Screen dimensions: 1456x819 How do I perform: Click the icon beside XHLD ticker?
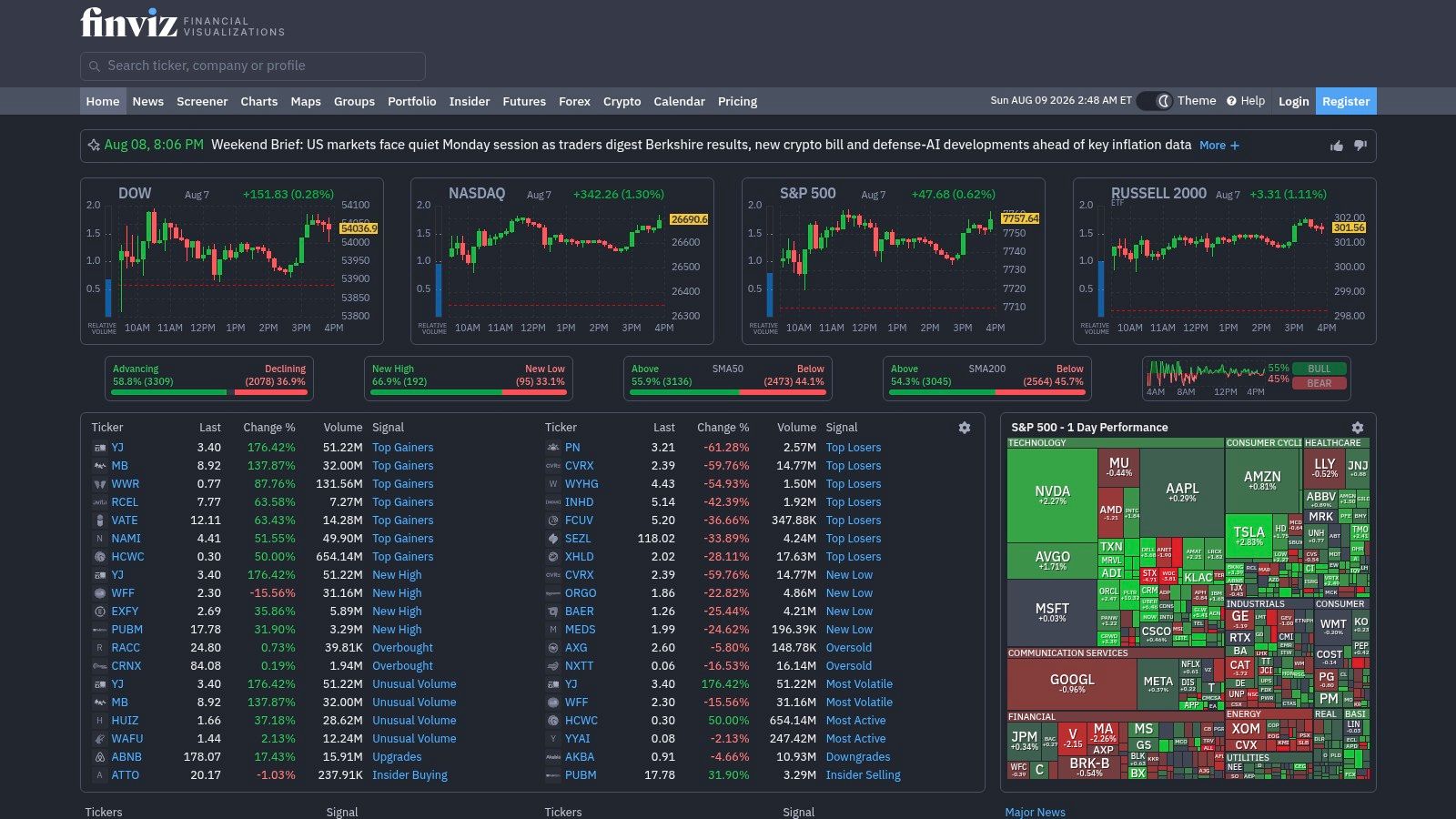click(x=552, y=557)
